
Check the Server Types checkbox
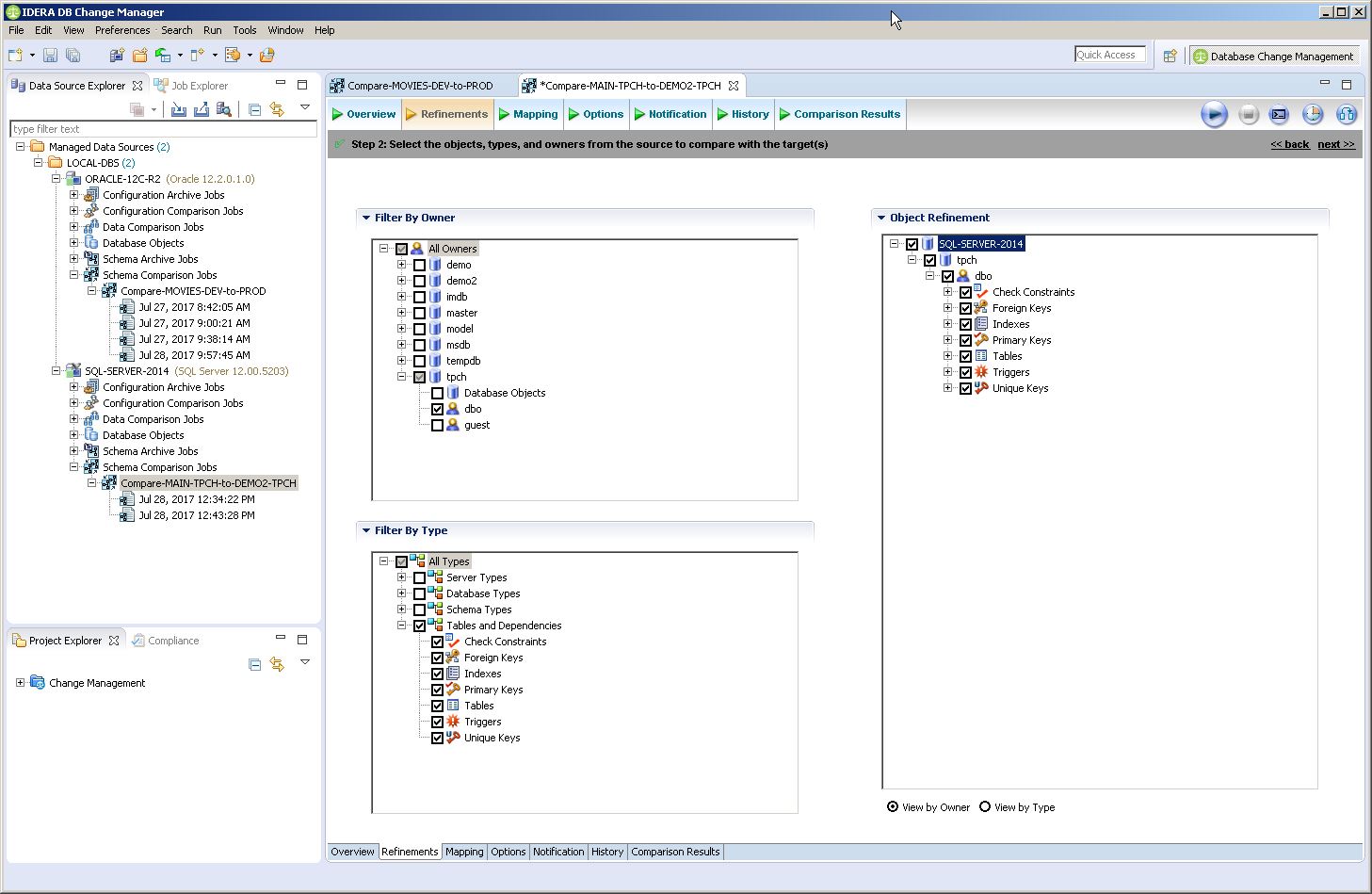click(420, 577)
